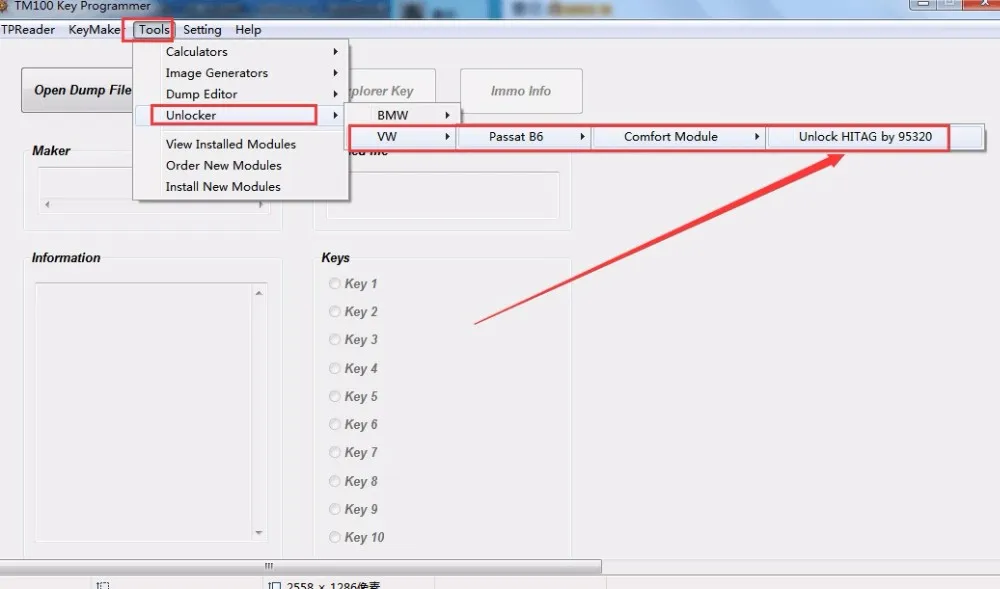
Task: Select Key 7 radio button
Action: click(x=334, y=453)
